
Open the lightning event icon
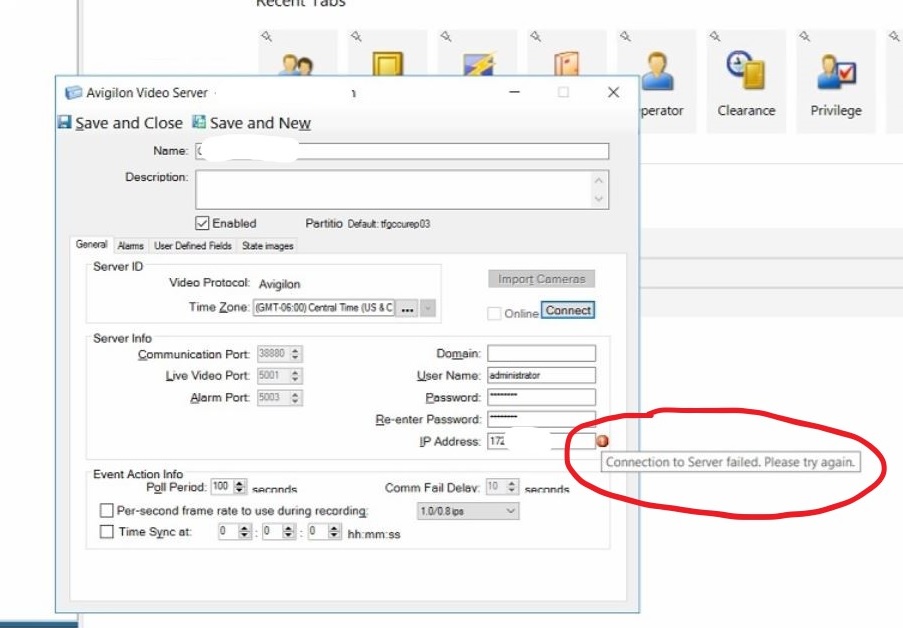(x=478, y=63)
